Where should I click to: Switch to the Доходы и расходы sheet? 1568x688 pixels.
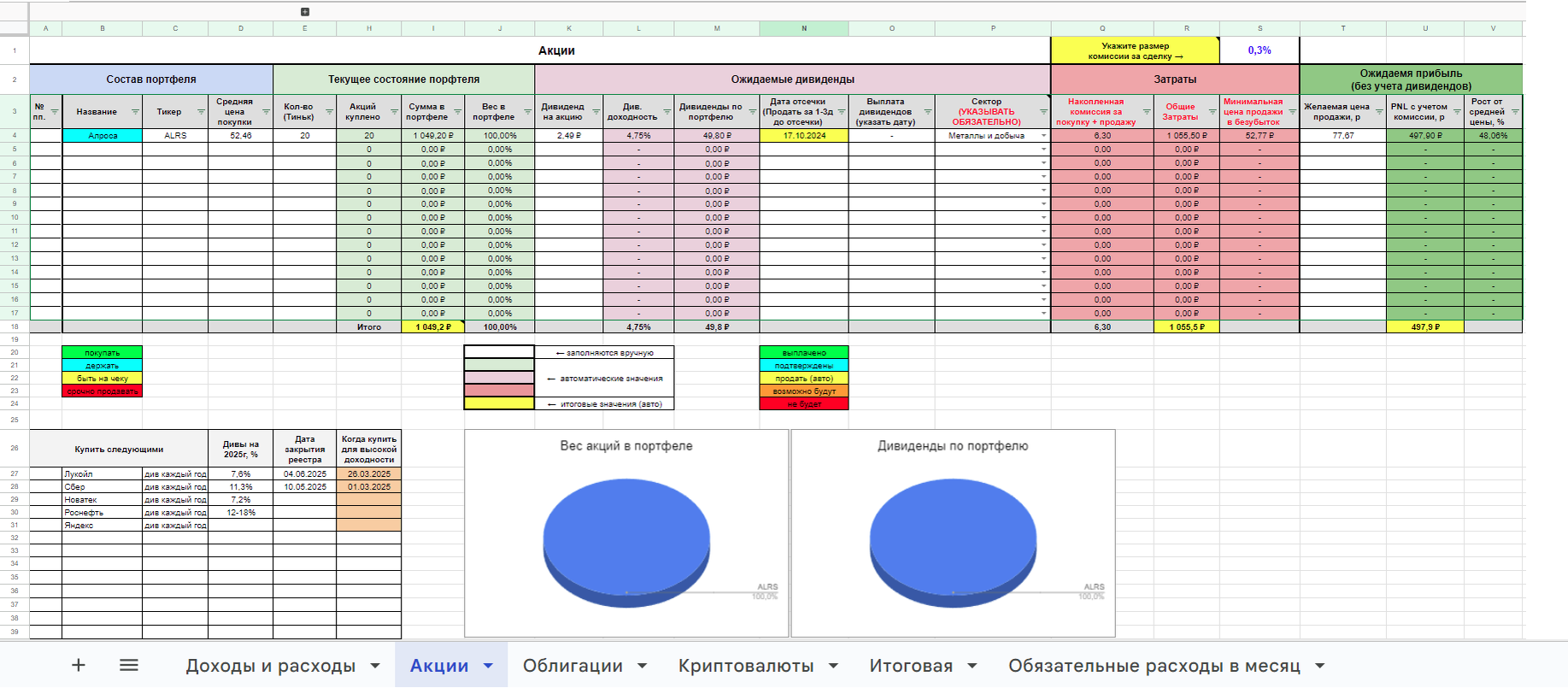[271, 666]
